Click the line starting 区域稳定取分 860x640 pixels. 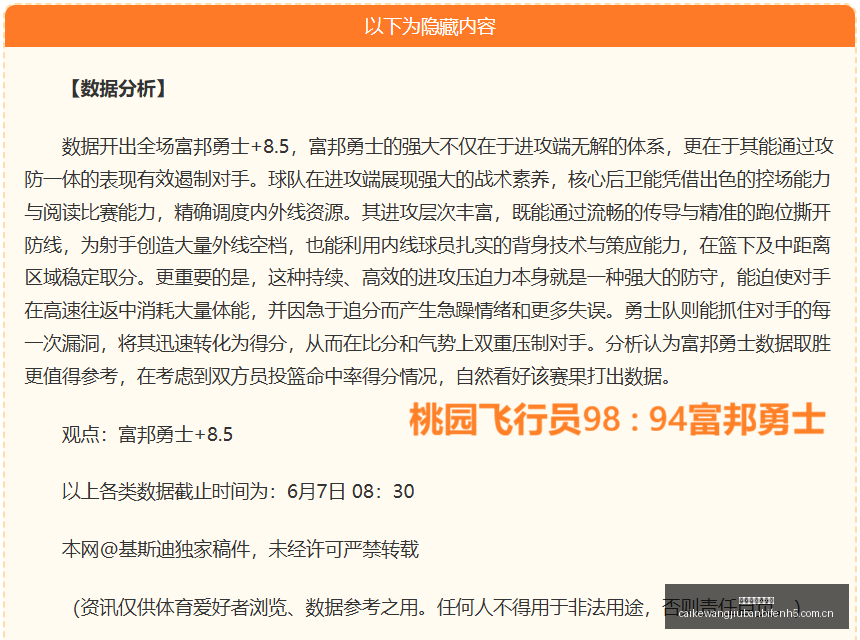[427, 277]
